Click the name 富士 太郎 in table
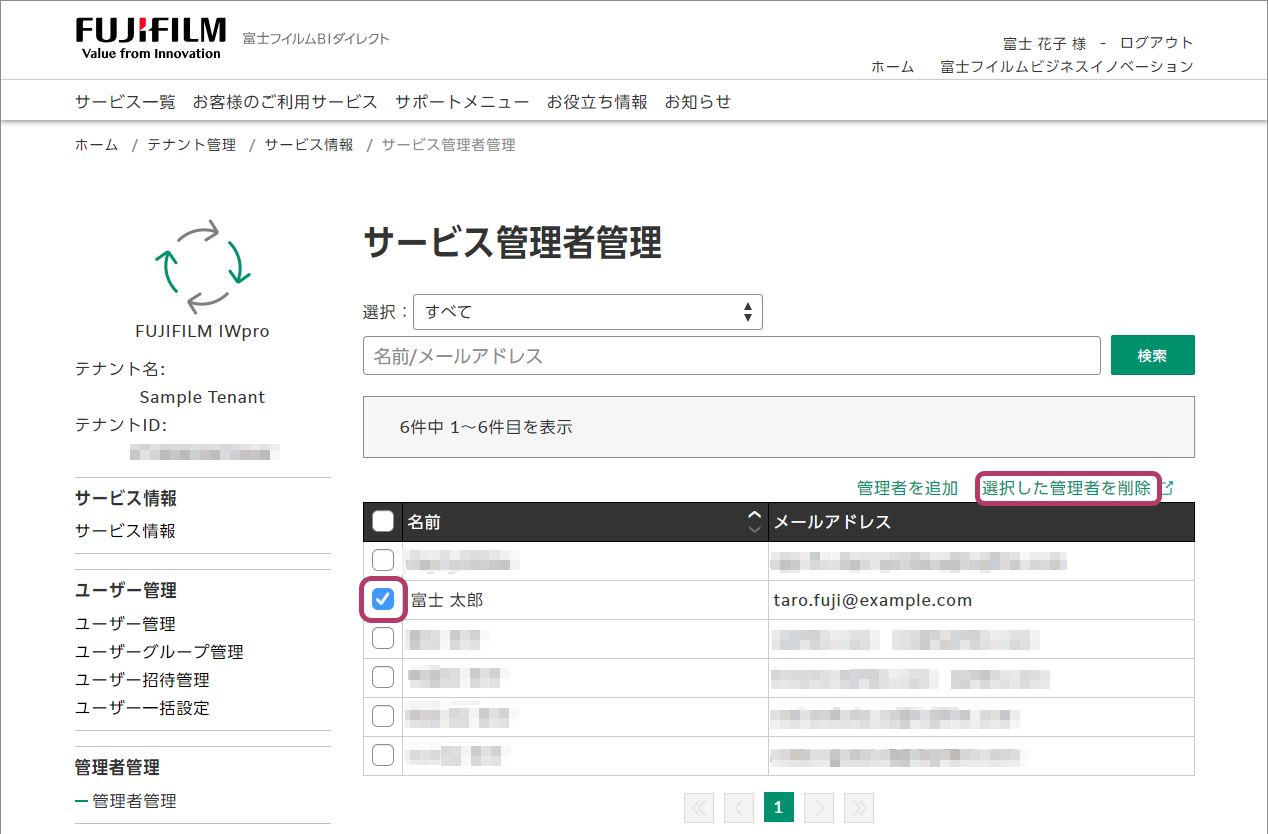The width and height of the screenshot is (1268, 834). click(x=447, y=600)
